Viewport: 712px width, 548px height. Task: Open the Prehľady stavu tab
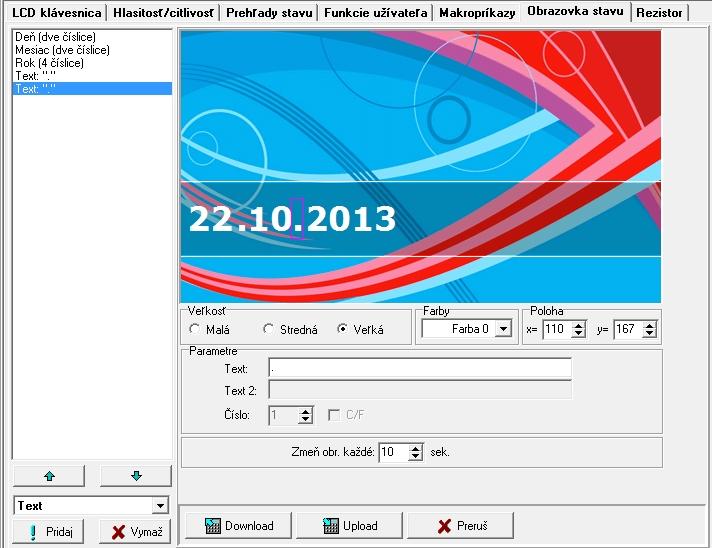[x=269, y=13]
